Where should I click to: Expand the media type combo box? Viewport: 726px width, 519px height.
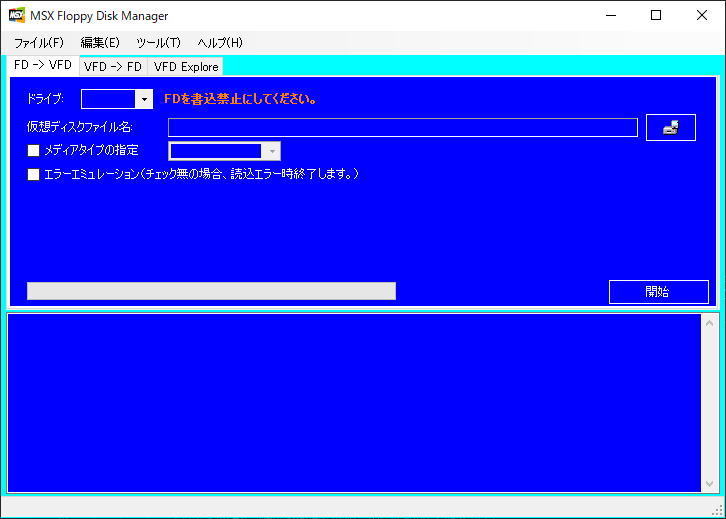271,151
